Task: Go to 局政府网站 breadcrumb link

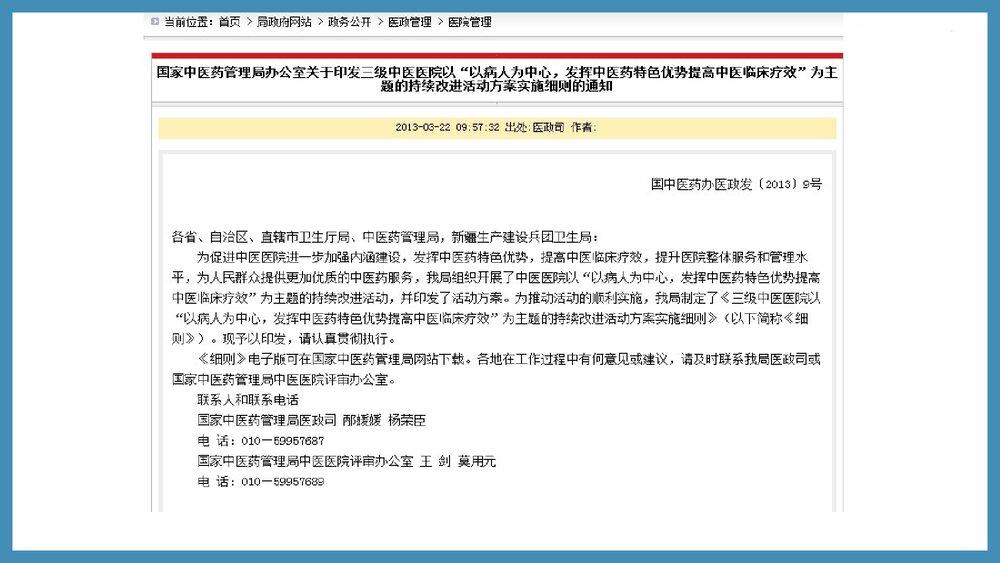Action: pyautogui.click(x=284, y=22)
